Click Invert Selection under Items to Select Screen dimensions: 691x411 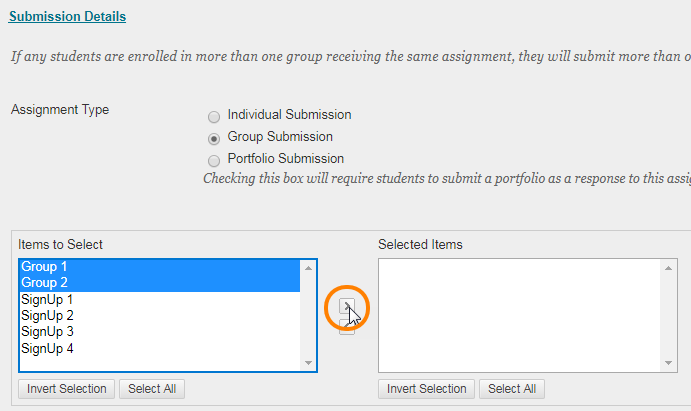tap(66, 389)
